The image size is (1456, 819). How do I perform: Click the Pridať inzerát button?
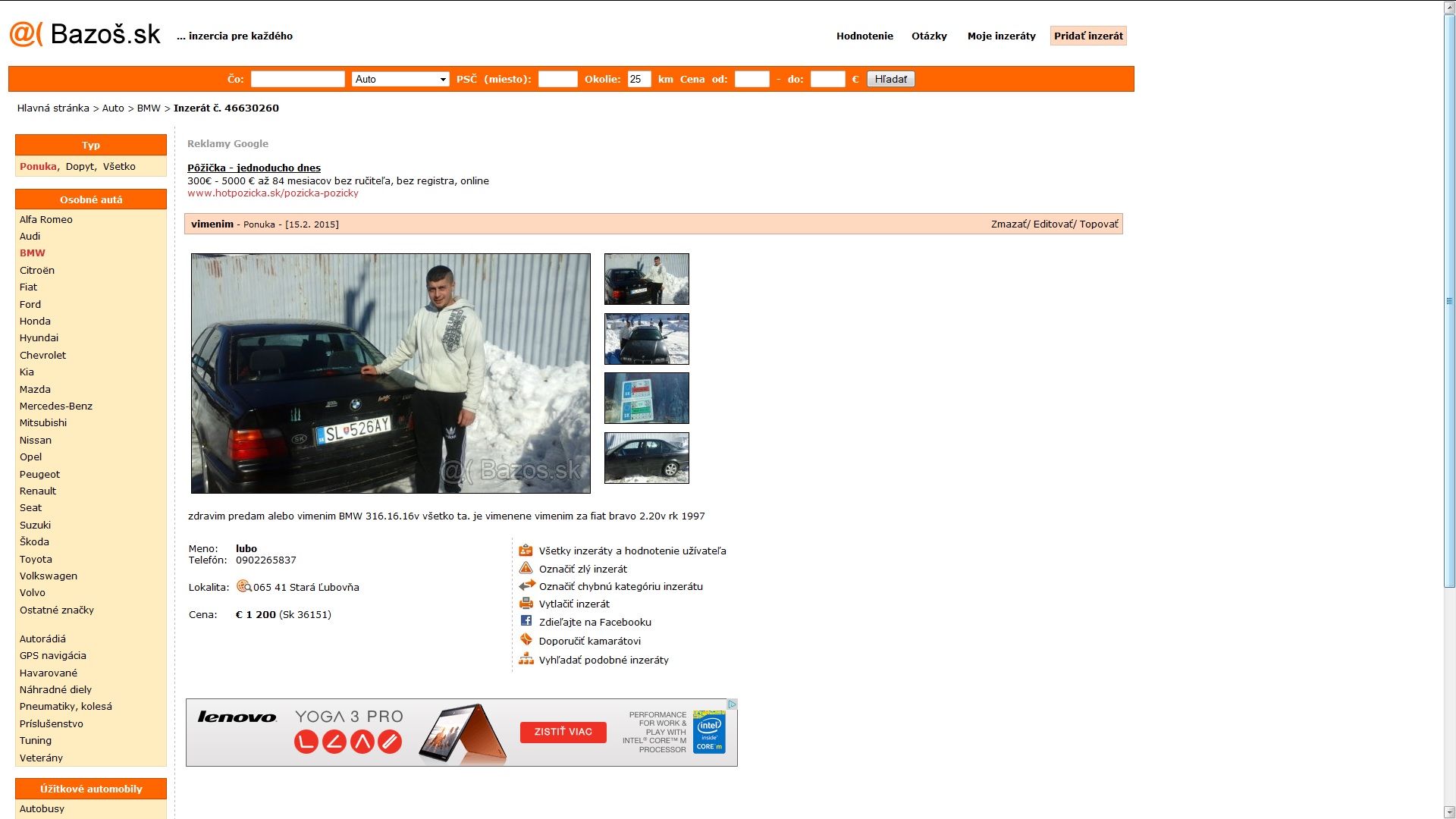coord(1087,36)
